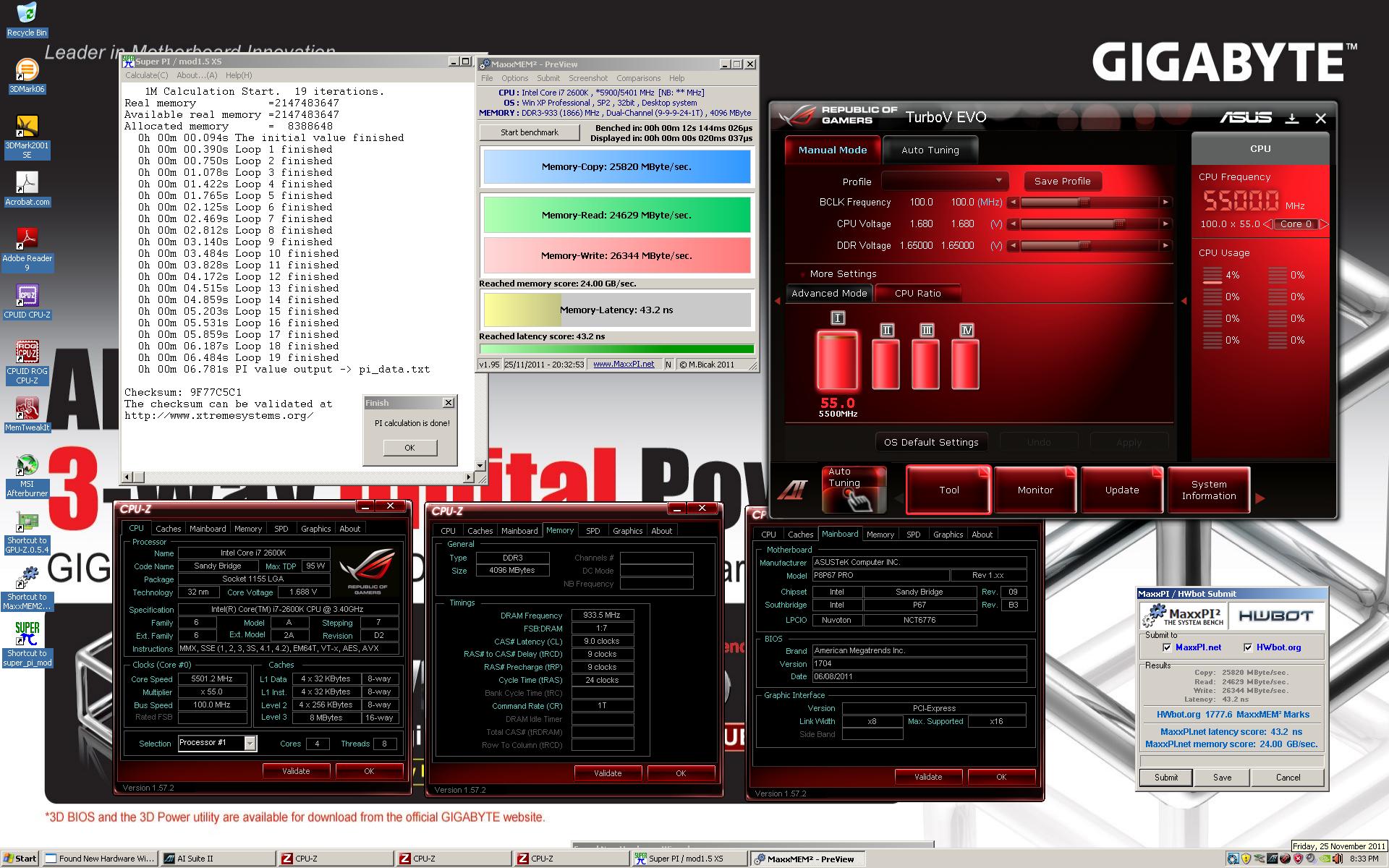This screenshot has width=1389, height=868.
Task: Launch CPUID CPU-Z desktop shortcut
Action: click(x=27, y=302)
